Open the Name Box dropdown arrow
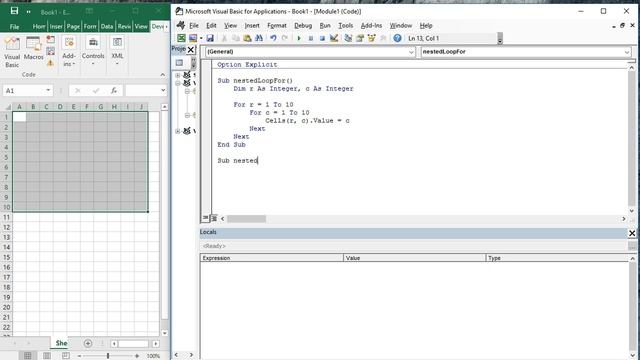Screen dimensions: 640x360 tap(48, 90)
